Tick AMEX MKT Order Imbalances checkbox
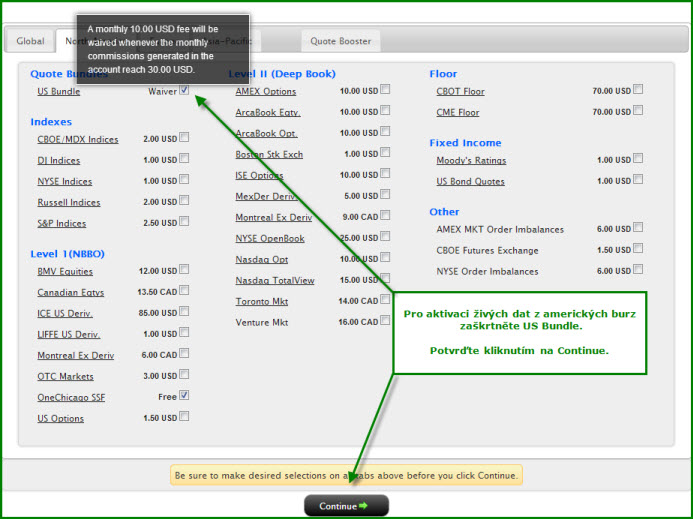The height and width of the screenshot is (519, 693). [x=638, y=227]
